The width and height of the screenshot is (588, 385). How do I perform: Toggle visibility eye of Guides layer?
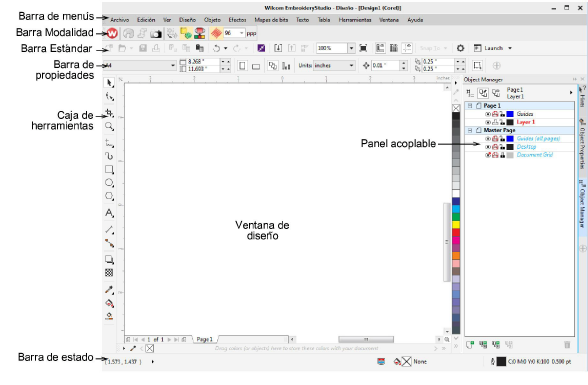click(x=488, y=114)
